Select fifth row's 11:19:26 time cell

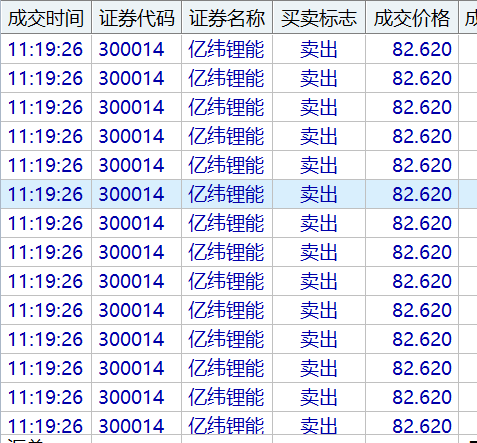pos(46,165)
